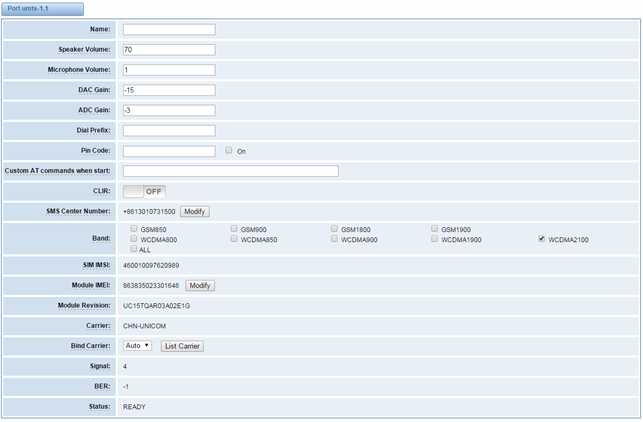
Task: Modify the SMS Center Number
Action: (195, 212)
